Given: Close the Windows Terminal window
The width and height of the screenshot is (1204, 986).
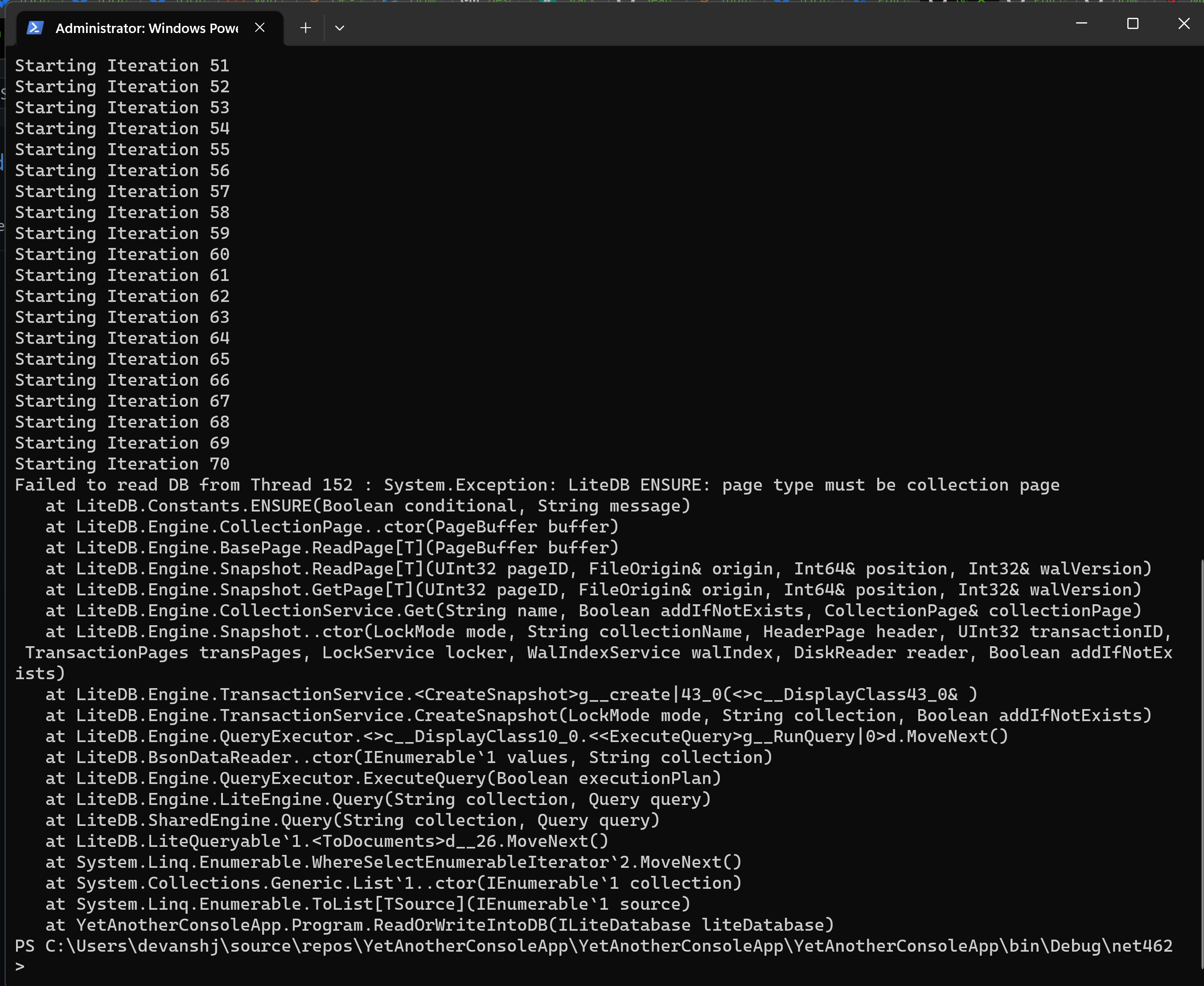Looking at the screenshot, I should point(1183,23).
